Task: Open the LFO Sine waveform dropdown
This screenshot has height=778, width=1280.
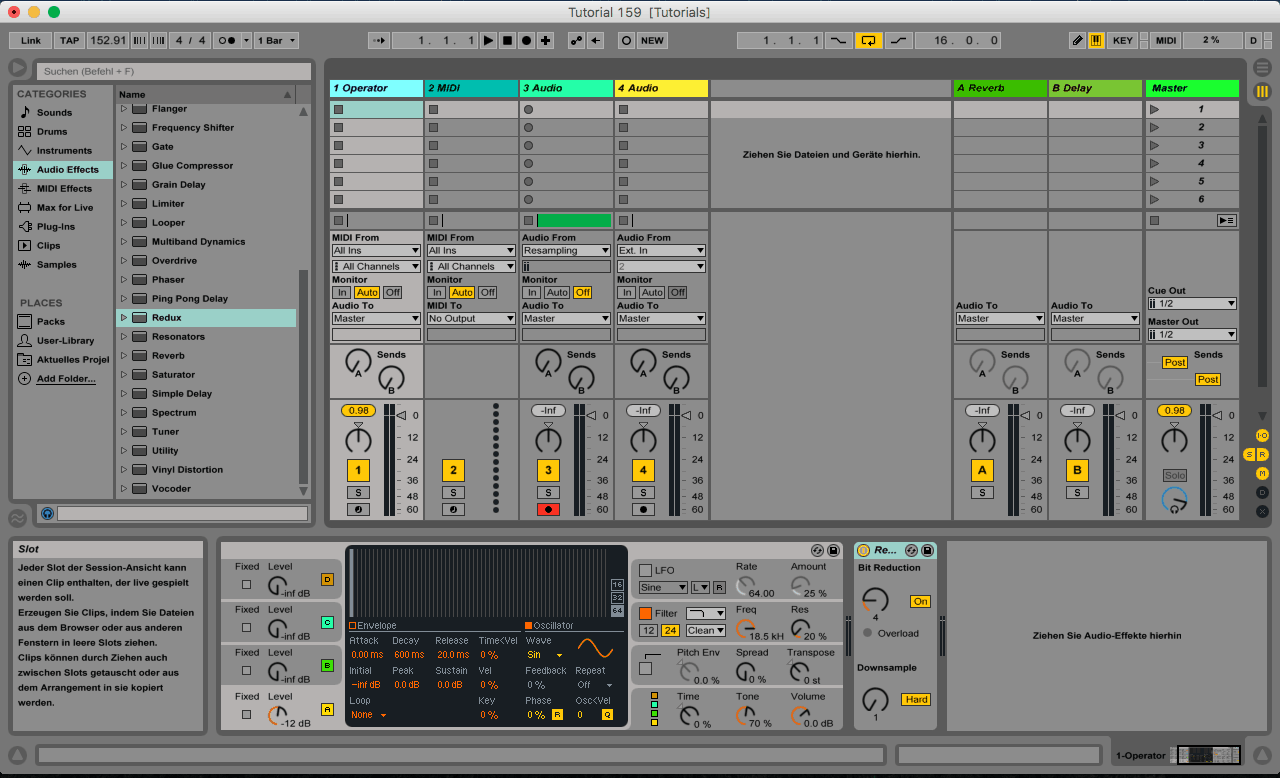Action: click(663, 588)
